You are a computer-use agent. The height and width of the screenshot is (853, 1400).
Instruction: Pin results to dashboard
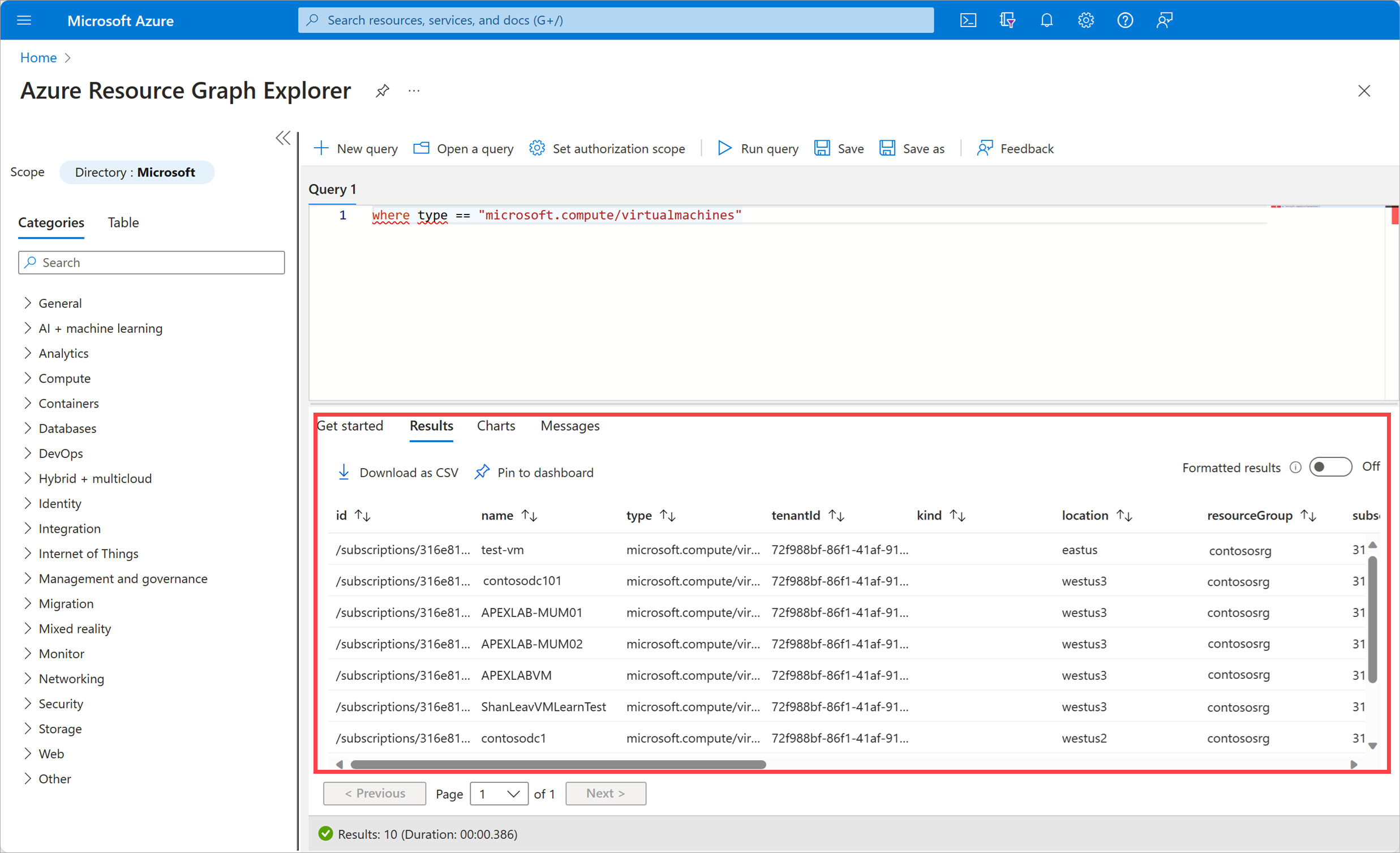click(x=534, y=473)
